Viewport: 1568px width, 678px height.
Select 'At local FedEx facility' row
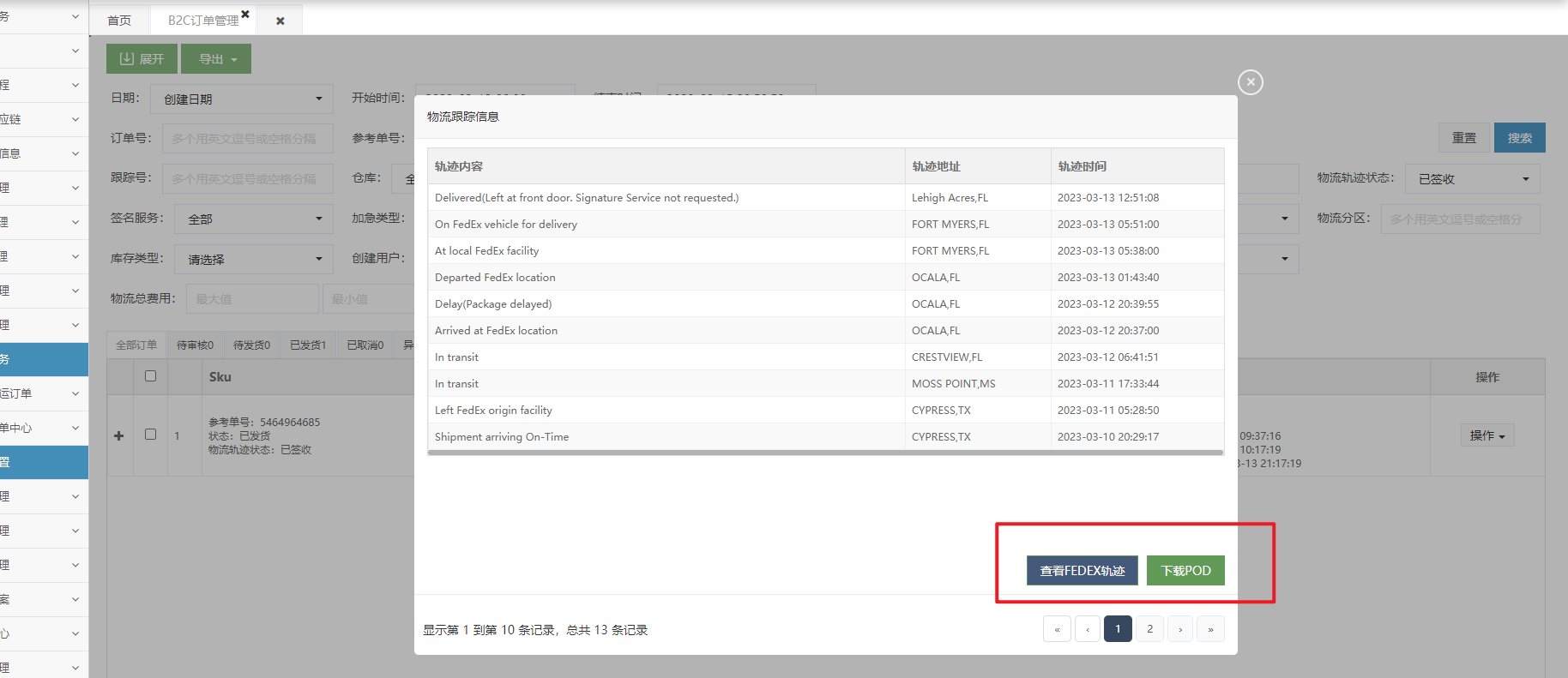pyautogui.click(x=825, y=250)
